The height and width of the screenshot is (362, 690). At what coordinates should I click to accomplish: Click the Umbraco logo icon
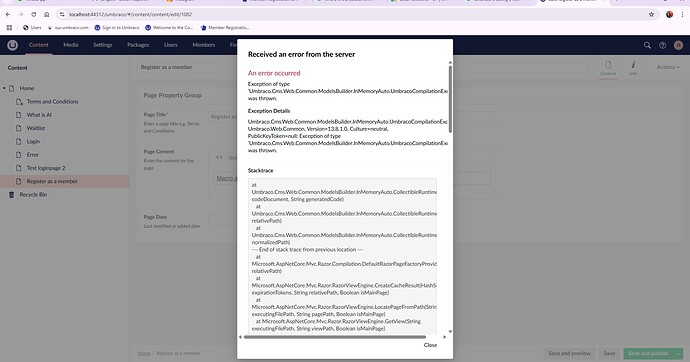click(12, 45)
